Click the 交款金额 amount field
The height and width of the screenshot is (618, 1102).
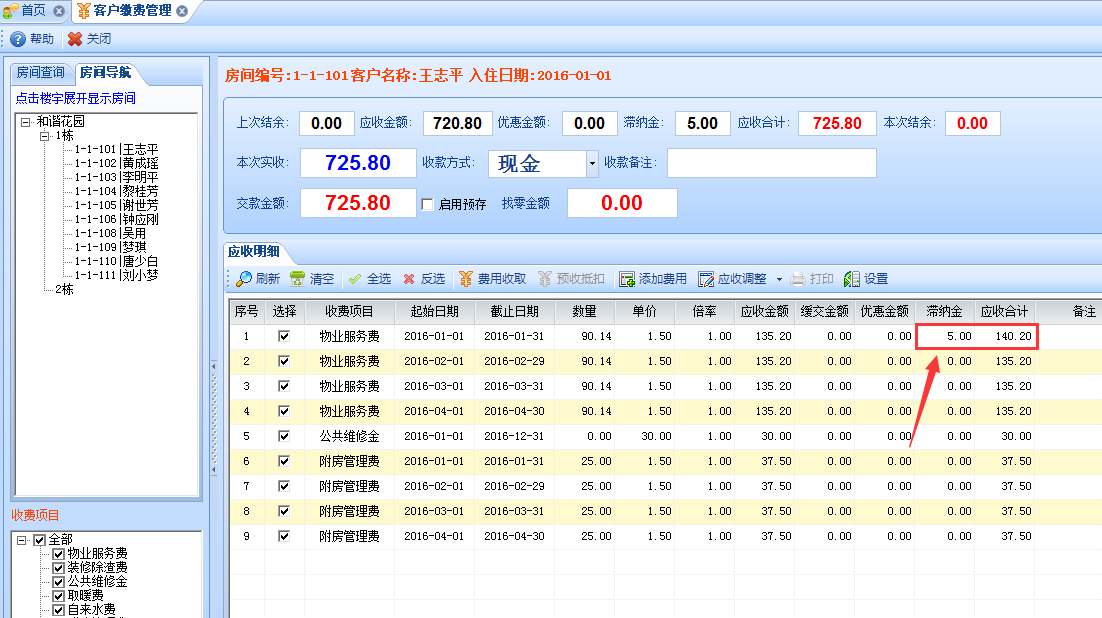(x=358, y=203)
